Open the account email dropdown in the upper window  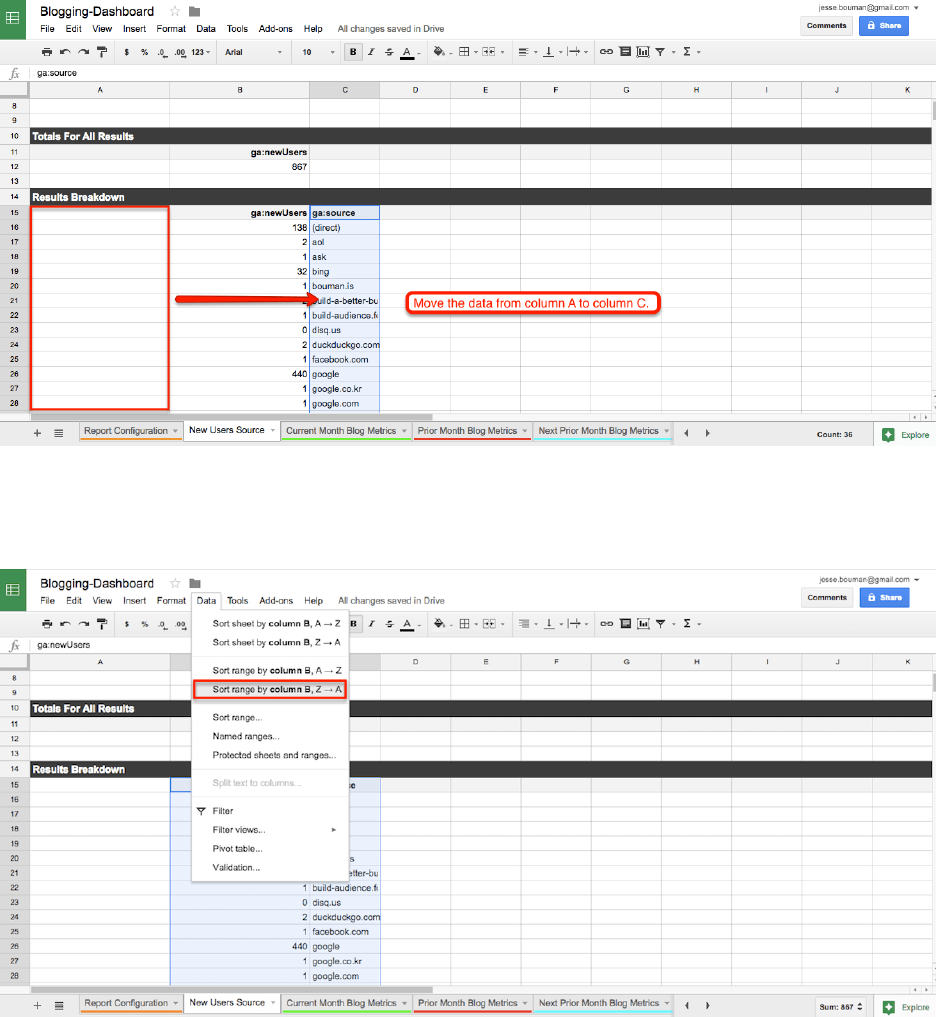click(917, 8)
